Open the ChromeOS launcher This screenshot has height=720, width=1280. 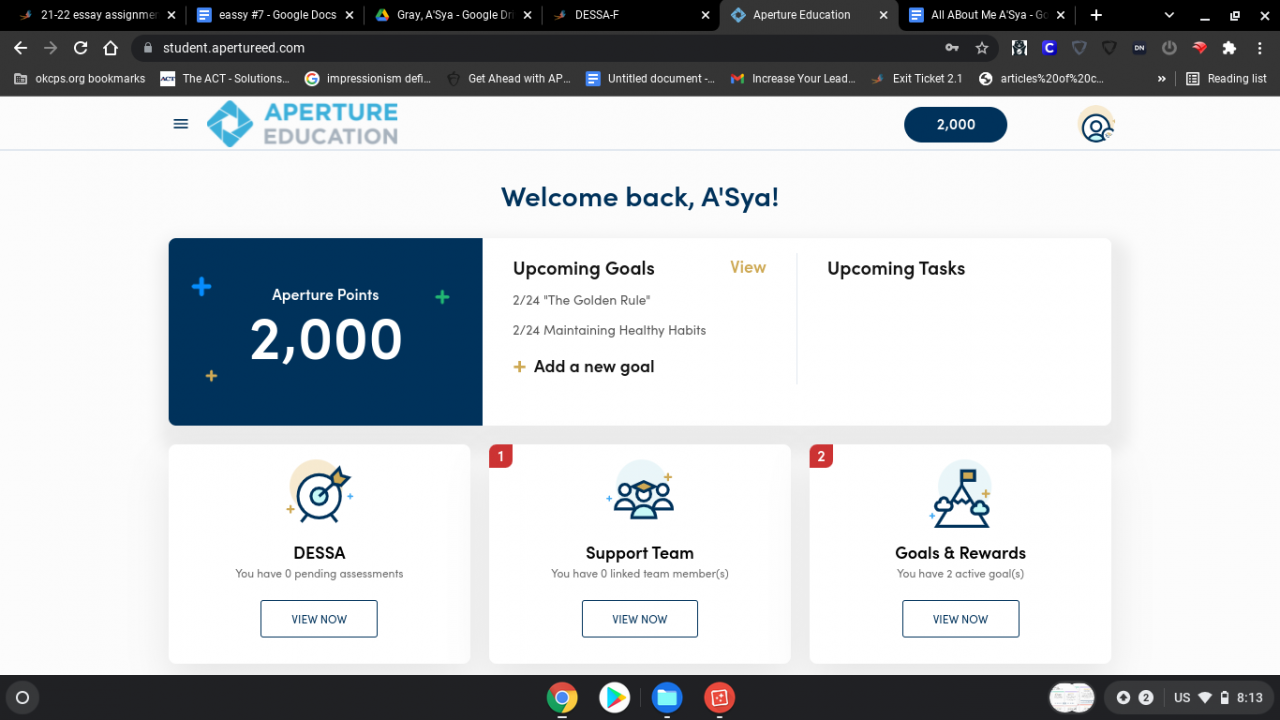(23, 697)
